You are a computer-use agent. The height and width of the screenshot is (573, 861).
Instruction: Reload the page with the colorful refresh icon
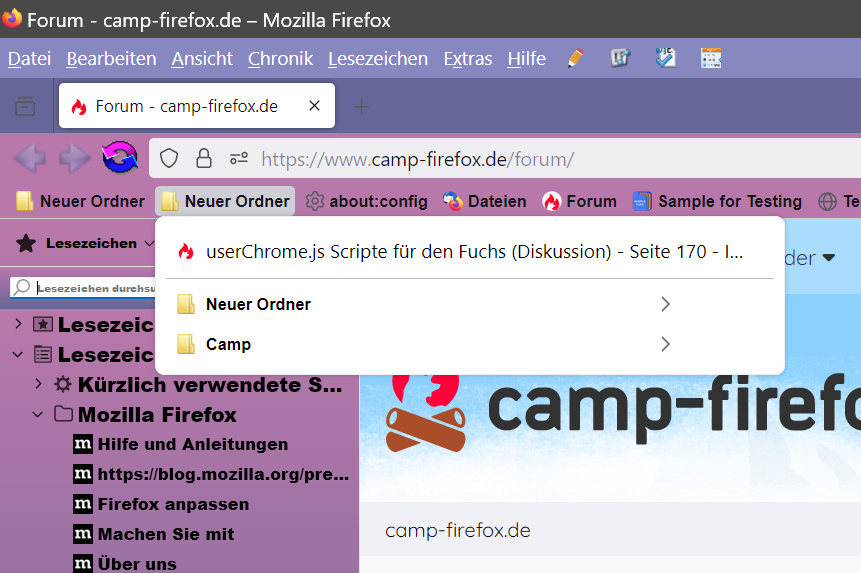(120, 158)
